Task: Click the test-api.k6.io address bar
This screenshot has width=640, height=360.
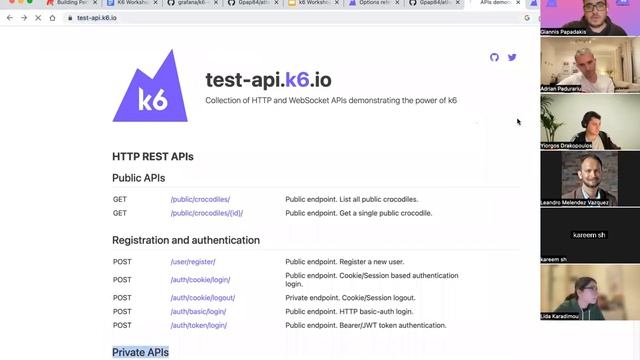Action: click(x=294, y=18)
